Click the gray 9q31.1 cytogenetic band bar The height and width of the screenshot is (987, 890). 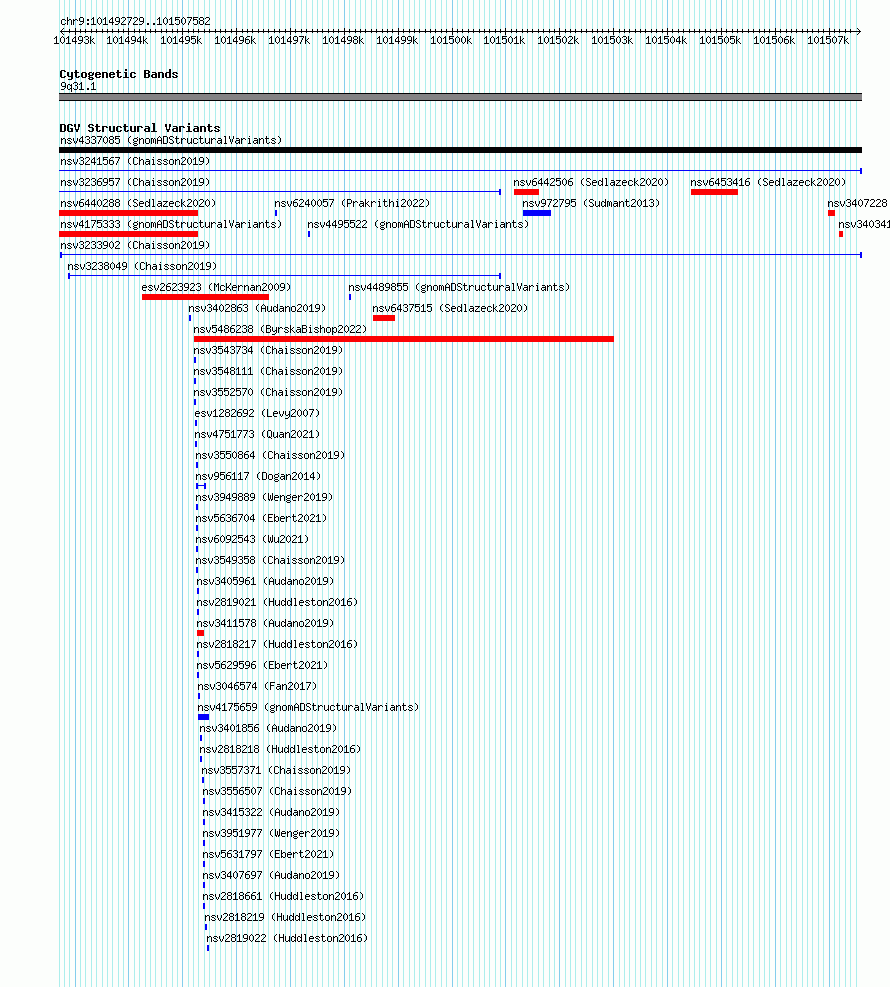(x=460, y=97)
